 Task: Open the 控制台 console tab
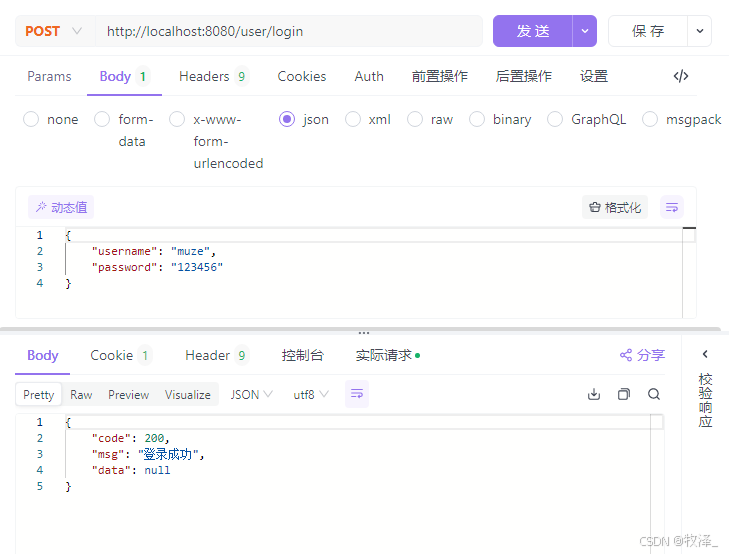[302, 356]
